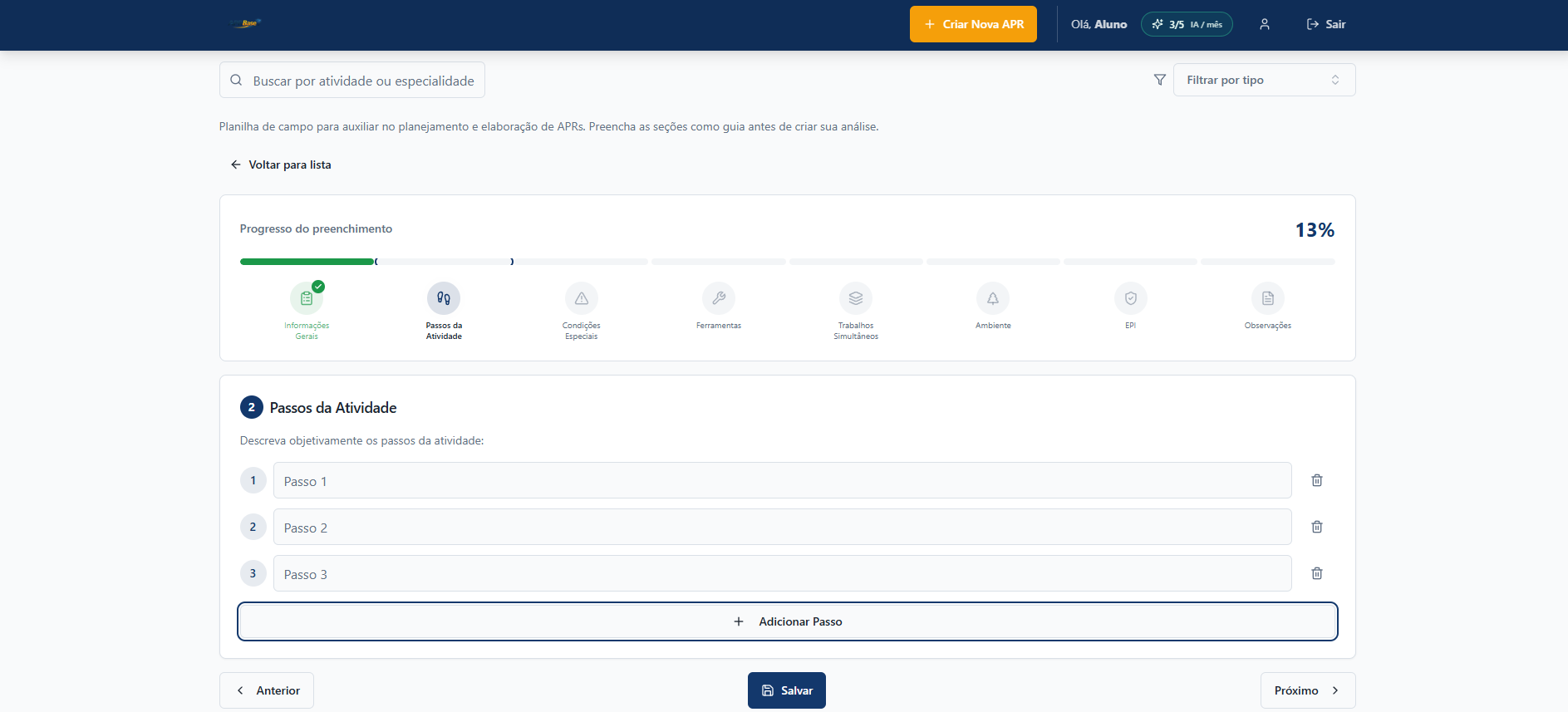Click the search magnifier icon

tap(236, 80)
